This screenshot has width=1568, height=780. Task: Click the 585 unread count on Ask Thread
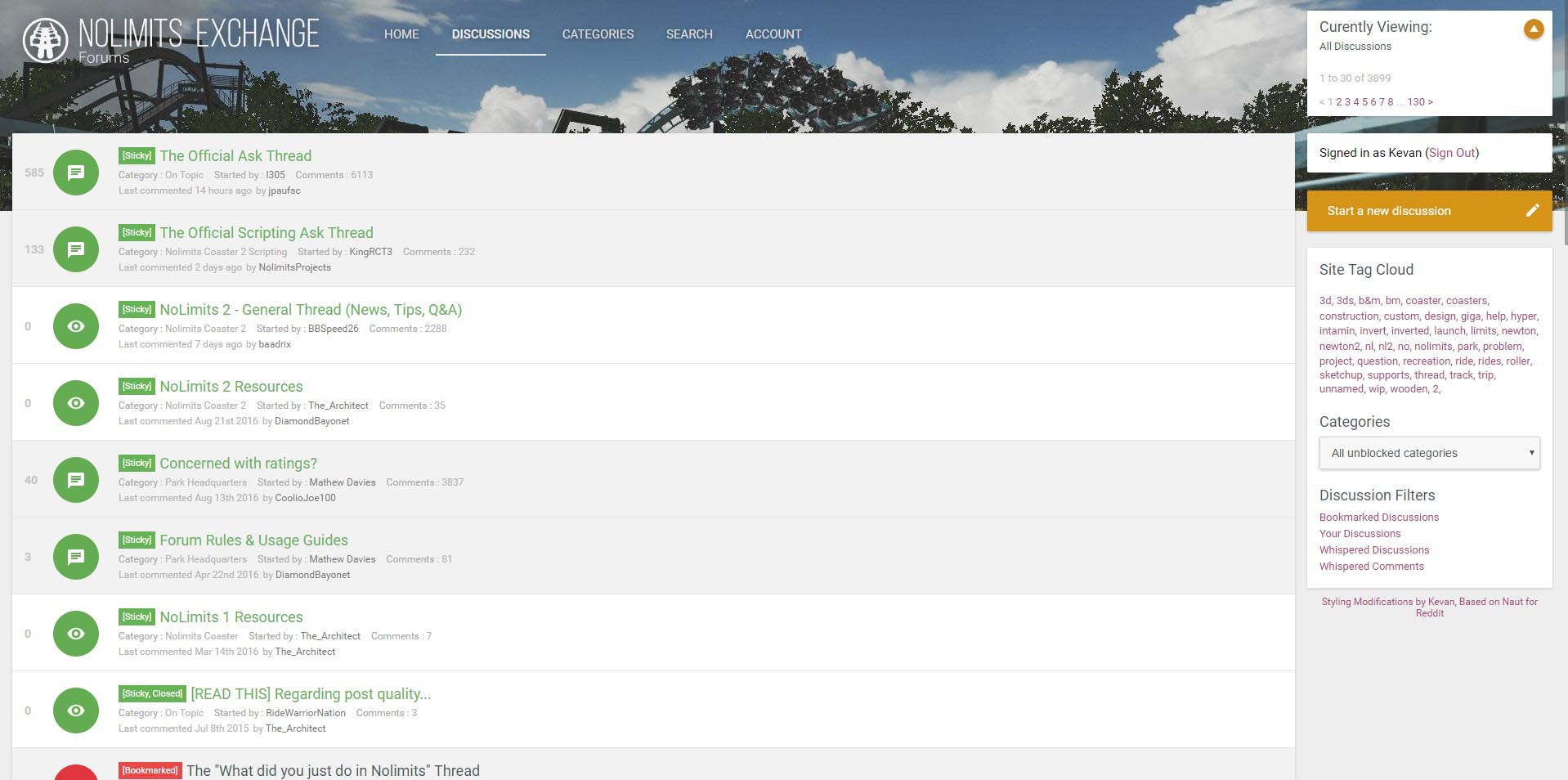(34, 173)
